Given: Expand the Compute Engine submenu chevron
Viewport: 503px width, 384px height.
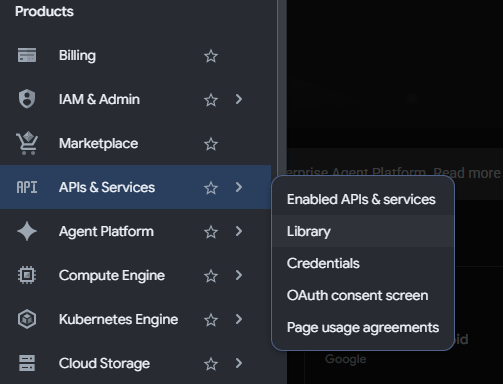Looking at the screenshot, I should 239,275.
